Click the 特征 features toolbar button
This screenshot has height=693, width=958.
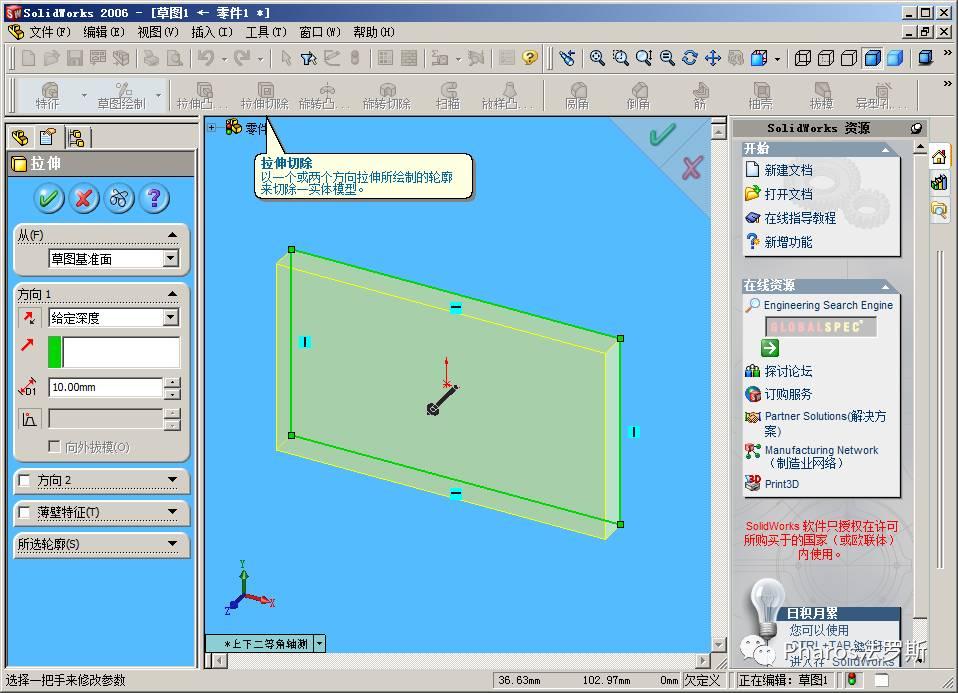[x=48, y=96]
